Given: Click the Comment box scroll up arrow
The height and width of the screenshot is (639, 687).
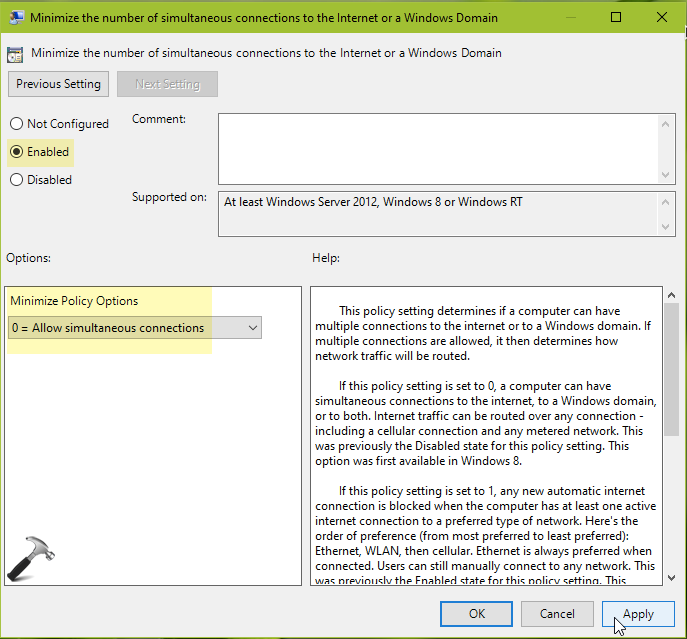Looking at the screenshot, I should point(666,124).
